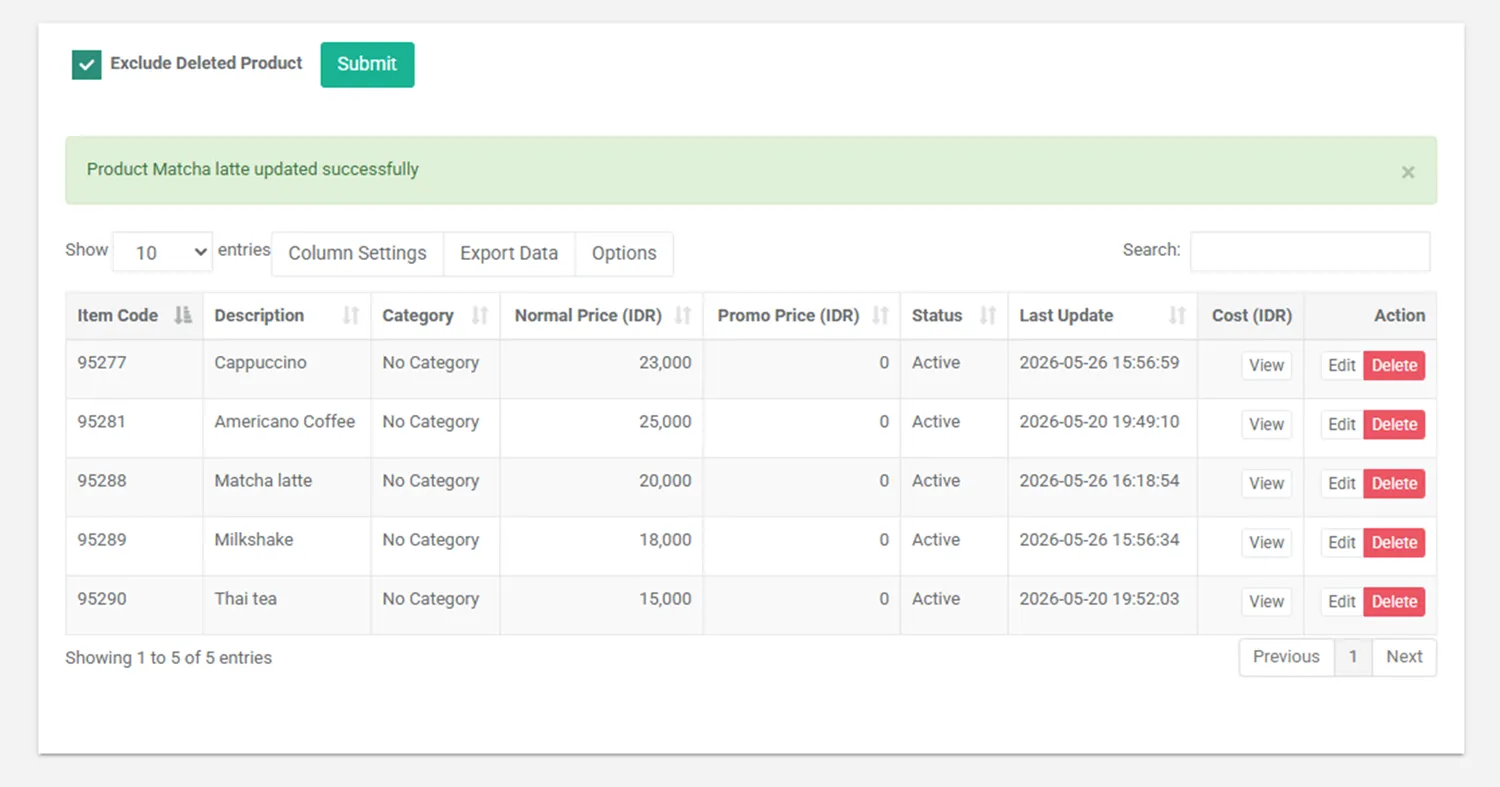
Task: Click timestamp 2026-05-26 15:56:34
Action: [x=1099, y=540]
